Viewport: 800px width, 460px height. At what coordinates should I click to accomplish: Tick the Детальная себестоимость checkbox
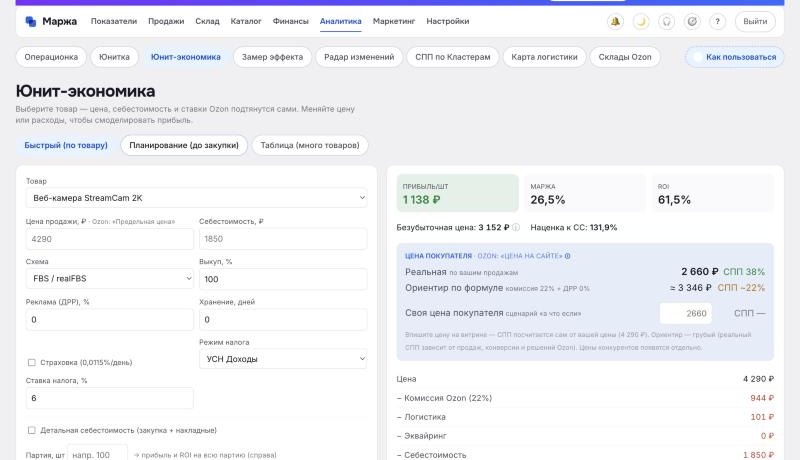pyautogui.click(x=32, y=430)
